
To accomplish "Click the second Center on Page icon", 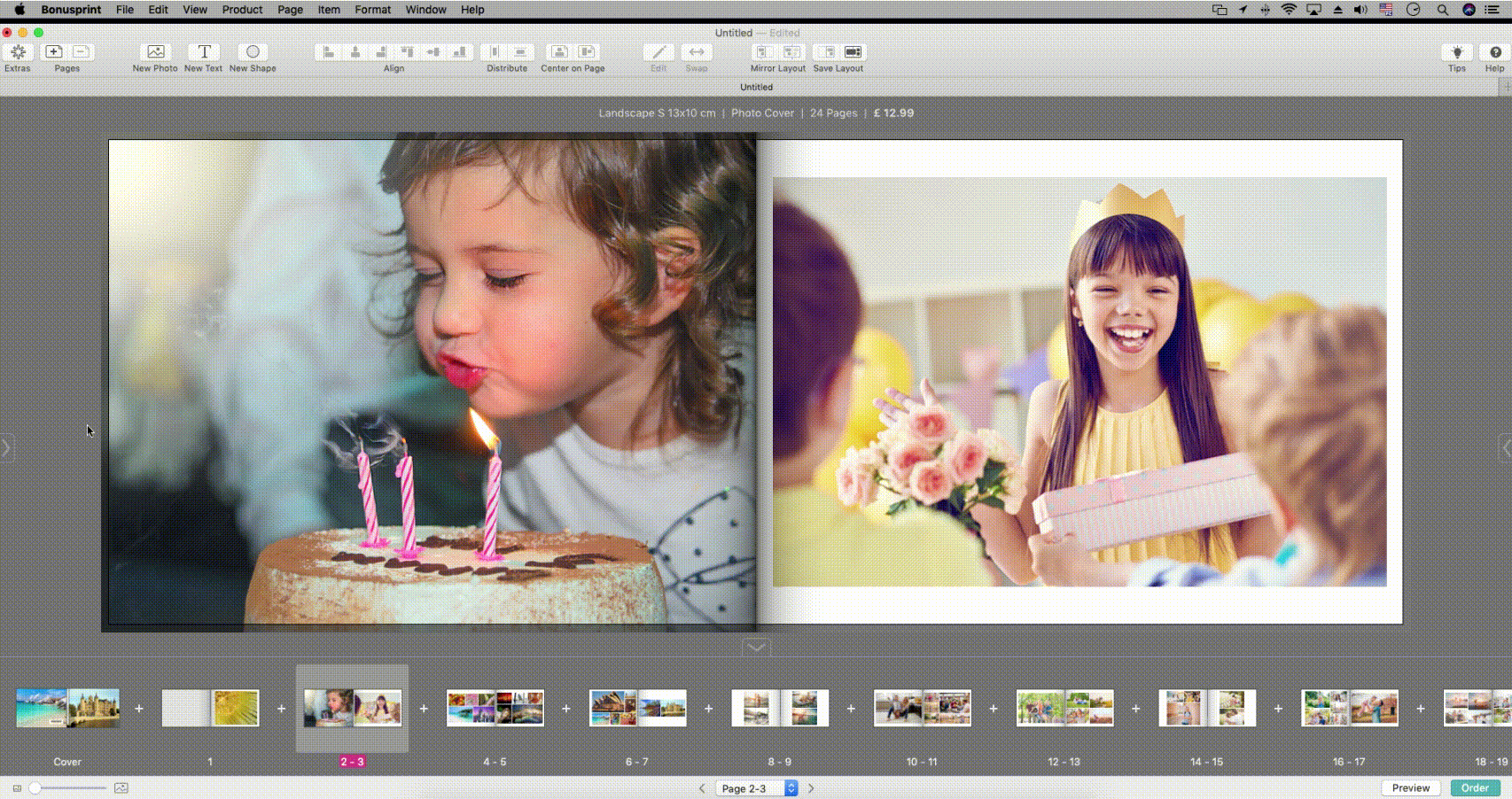I will 587,52.
